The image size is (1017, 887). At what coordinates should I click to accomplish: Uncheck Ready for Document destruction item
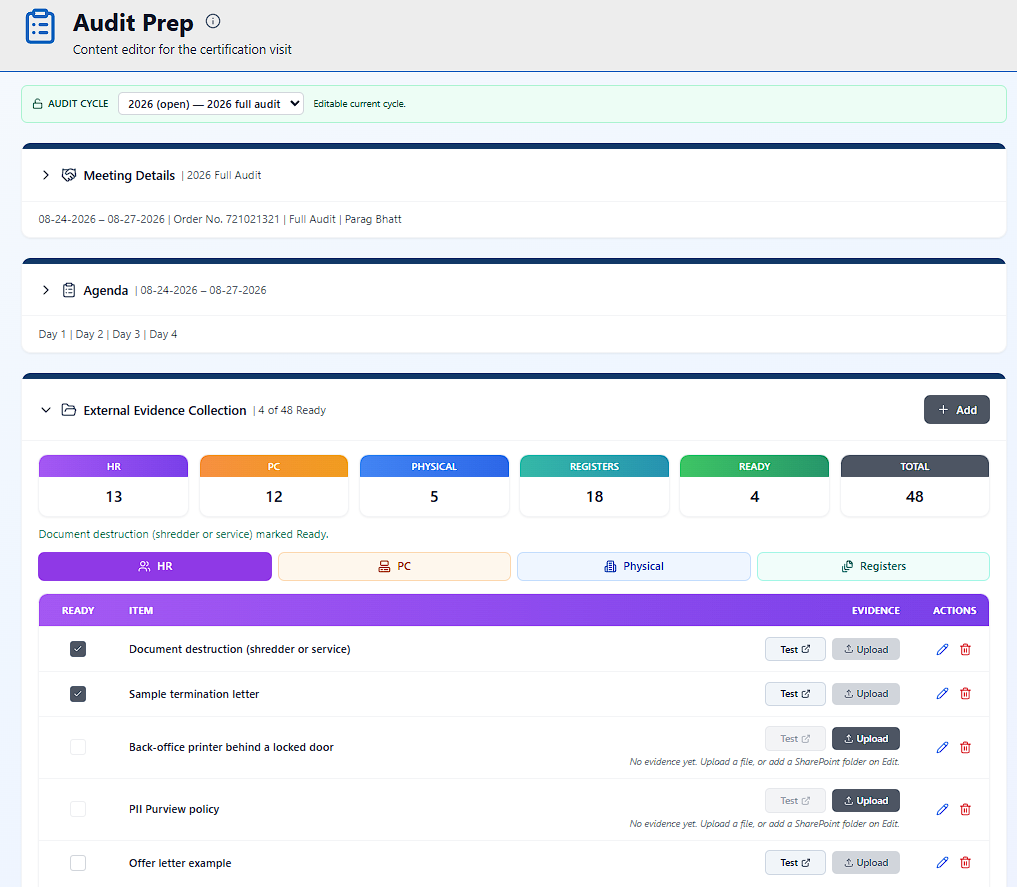[78, 649]
